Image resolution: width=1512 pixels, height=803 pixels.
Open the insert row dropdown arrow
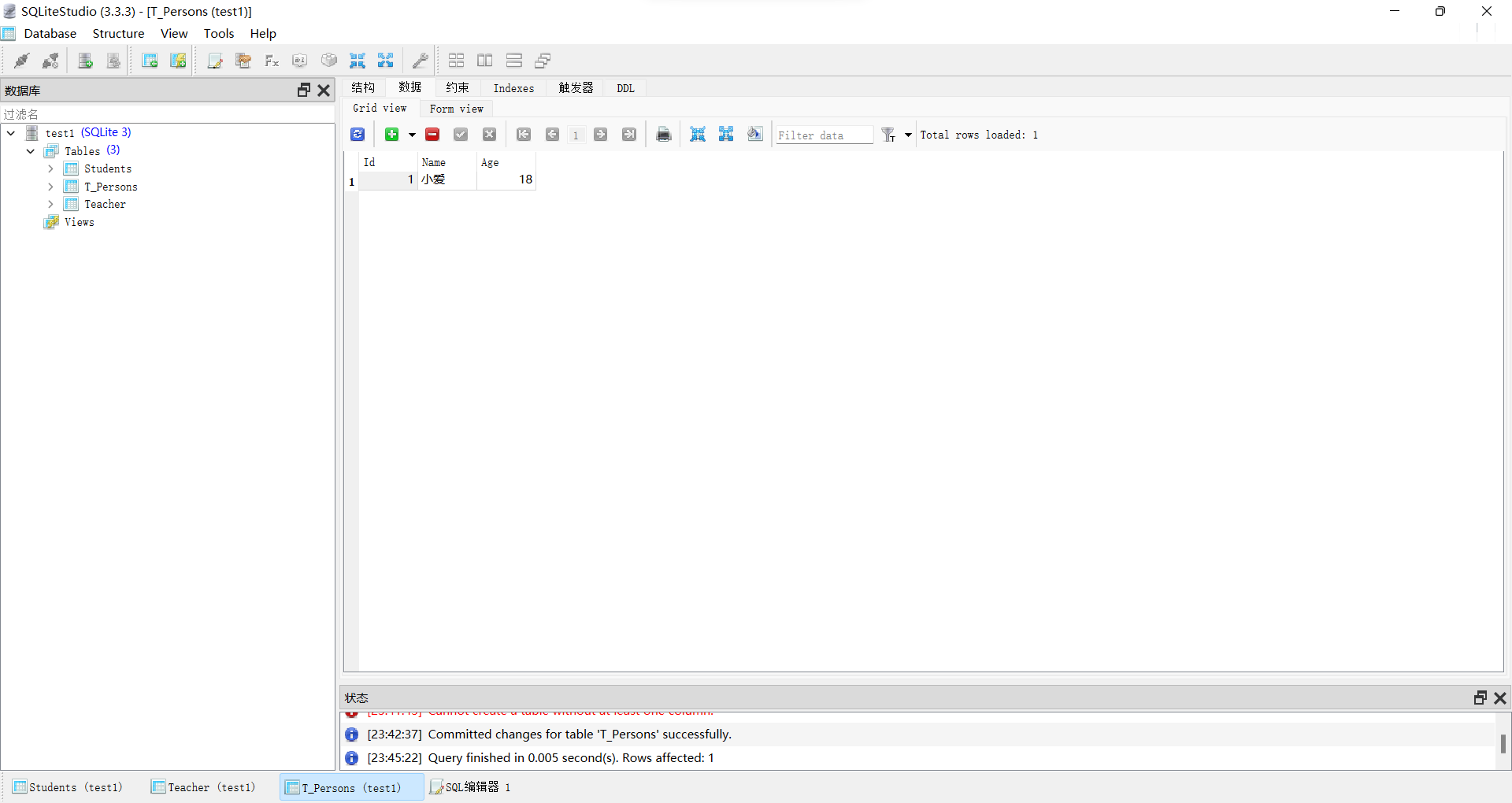412,135
